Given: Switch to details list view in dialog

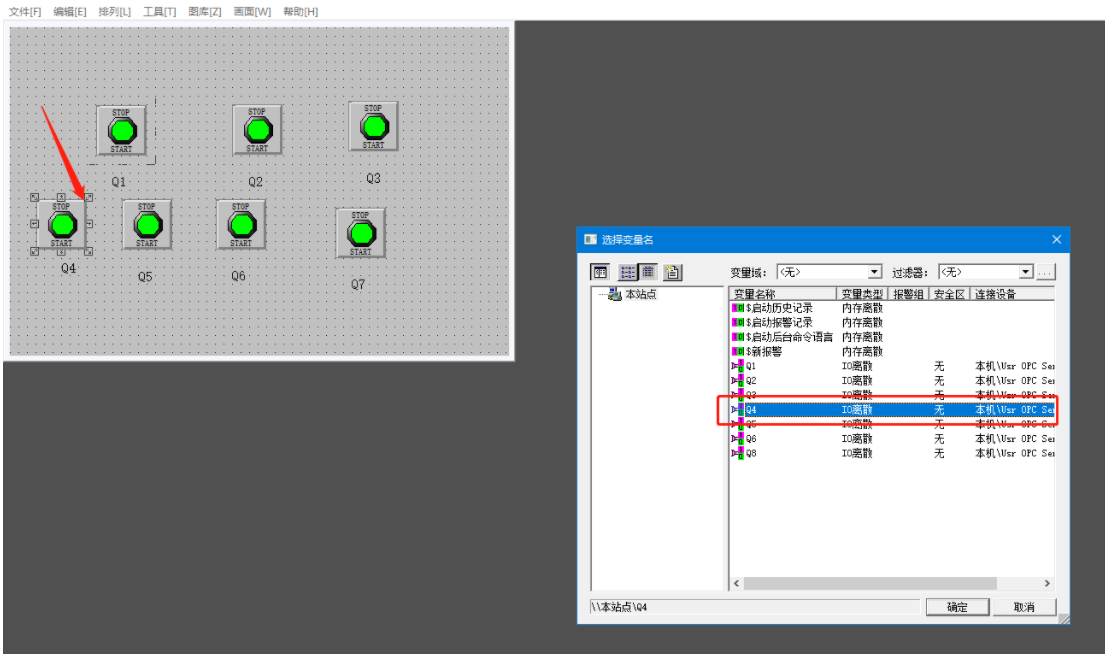Looking at the screenshot, I should (x=648, y=272).
